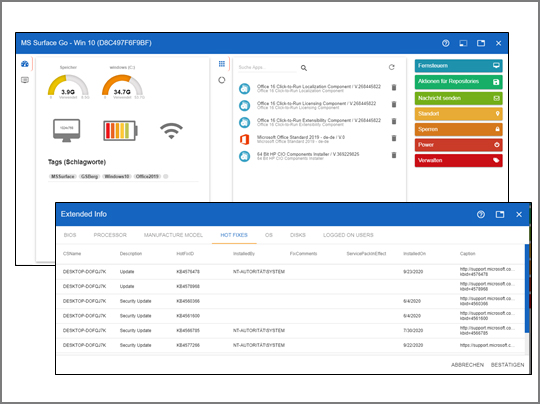Viewport: 540px width, 404px height.
Task: Select hotfix row KB4561600
Action: (x=291, y=316)
